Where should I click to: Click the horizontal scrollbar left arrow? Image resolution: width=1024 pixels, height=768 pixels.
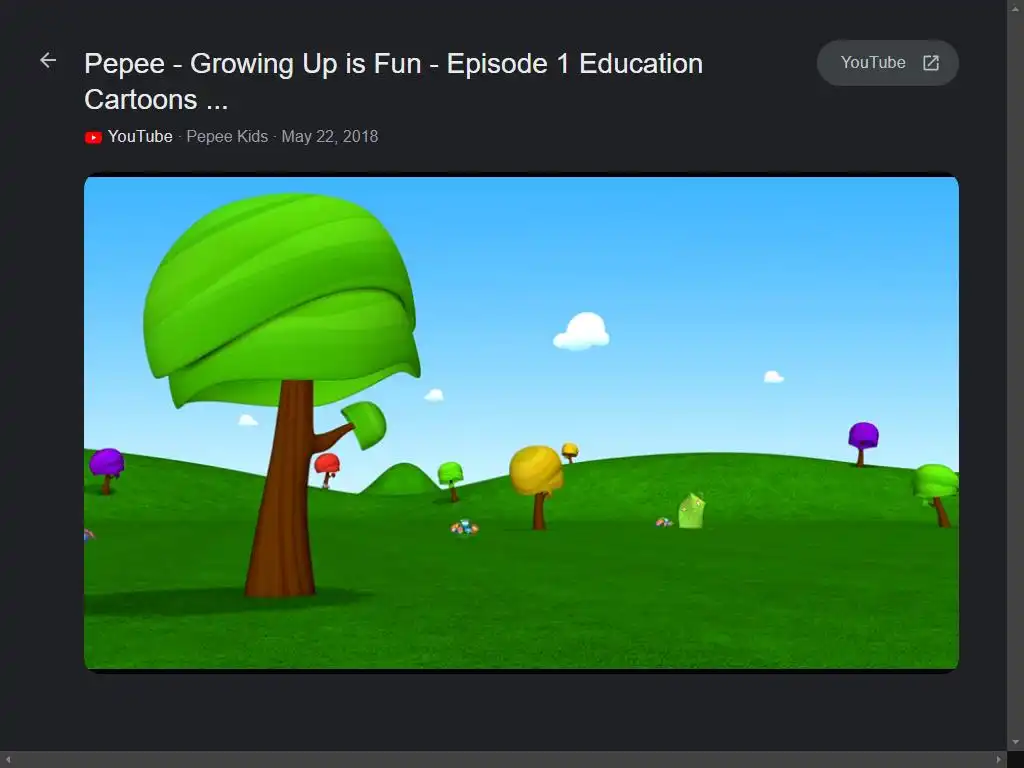[x=8, y=760]
